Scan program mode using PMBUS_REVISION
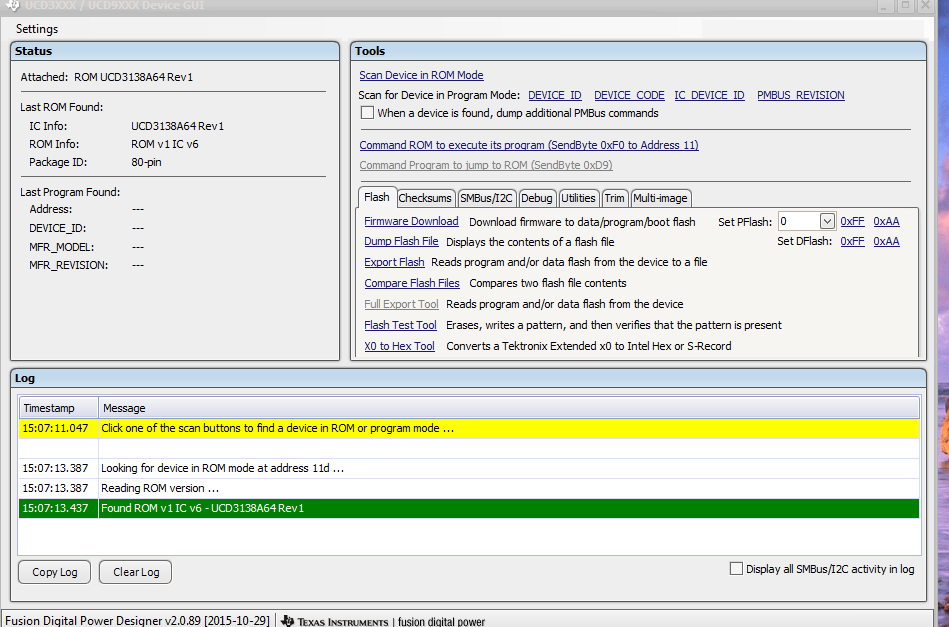This screenshot has height=627, width=949. click(x=801, y=95)
